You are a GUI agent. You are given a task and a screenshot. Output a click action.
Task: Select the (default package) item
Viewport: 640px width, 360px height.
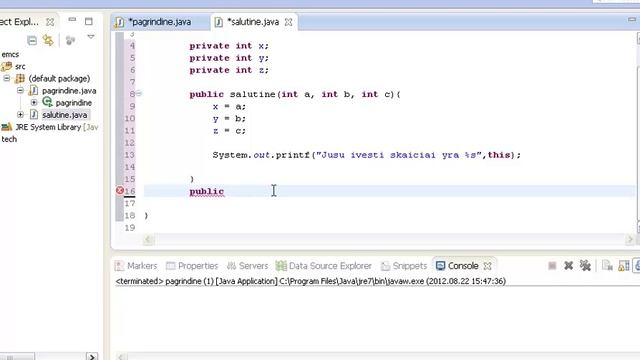click(59, 78)
